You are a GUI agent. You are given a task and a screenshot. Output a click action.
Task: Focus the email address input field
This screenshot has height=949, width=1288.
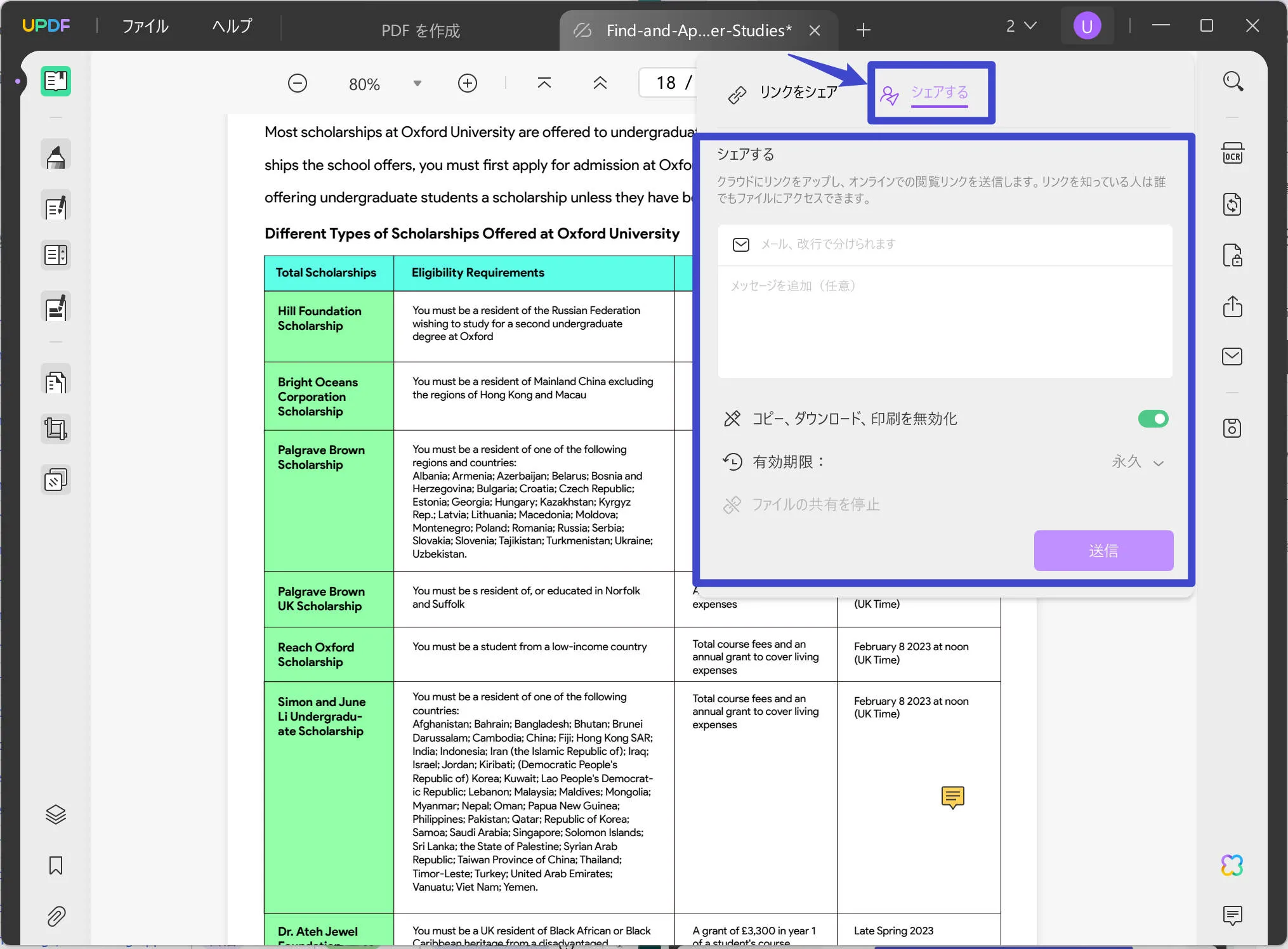[945, 244]
